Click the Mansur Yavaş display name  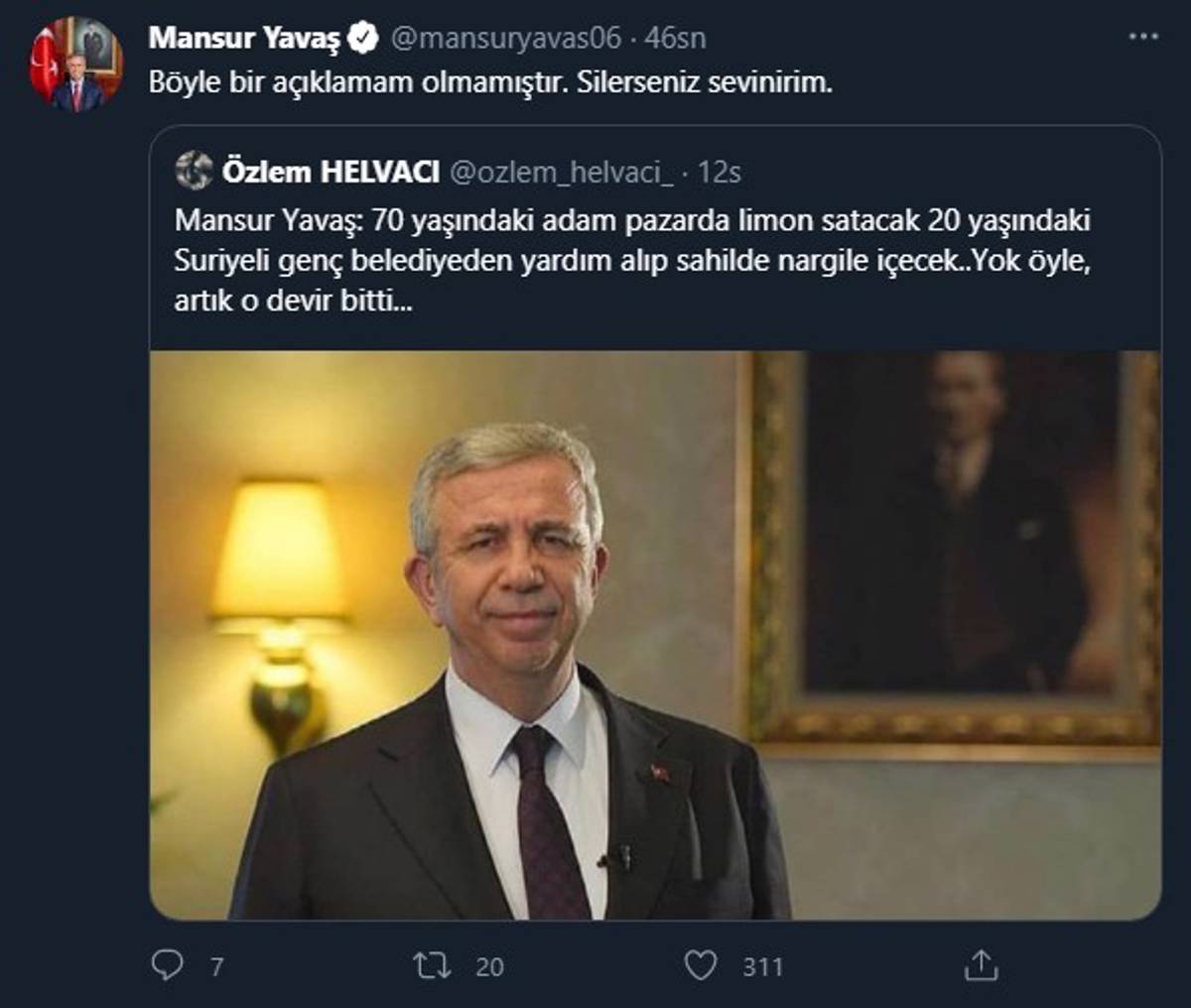243,39
